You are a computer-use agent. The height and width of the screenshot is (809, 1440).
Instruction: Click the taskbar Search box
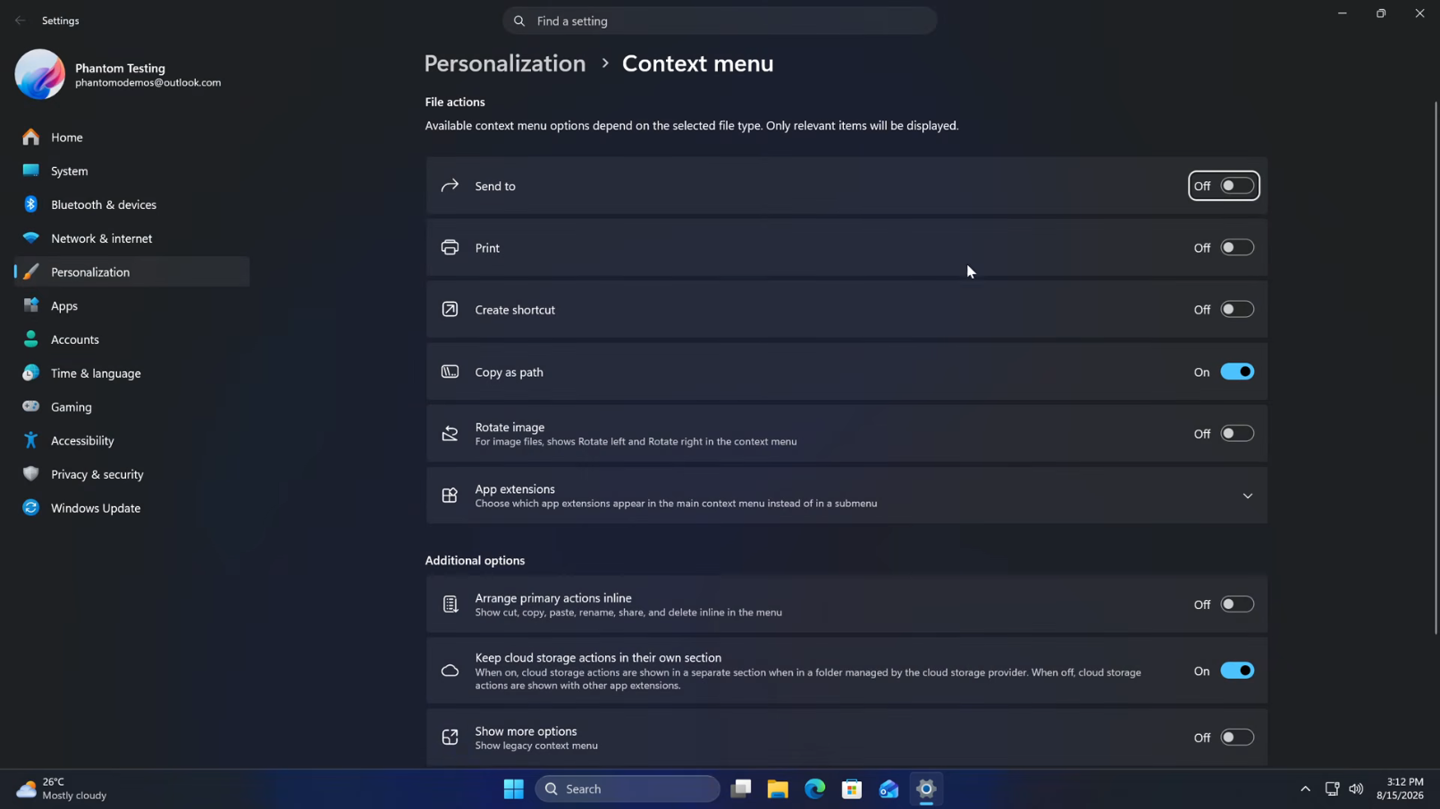pyautogui.click(x=628, y=789)
